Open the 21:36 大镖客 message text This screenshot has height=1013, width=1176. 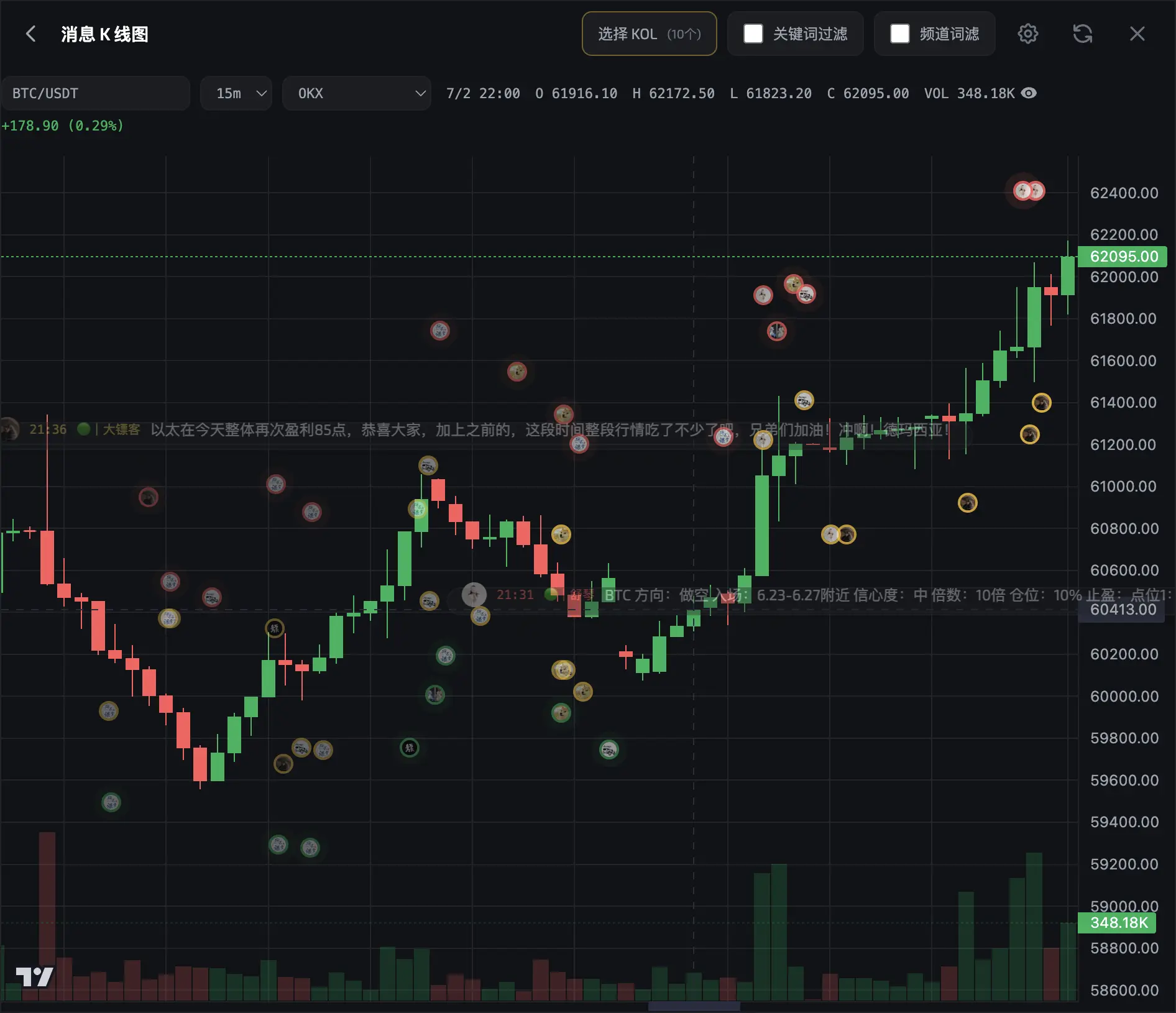click(x=550, y=429)
